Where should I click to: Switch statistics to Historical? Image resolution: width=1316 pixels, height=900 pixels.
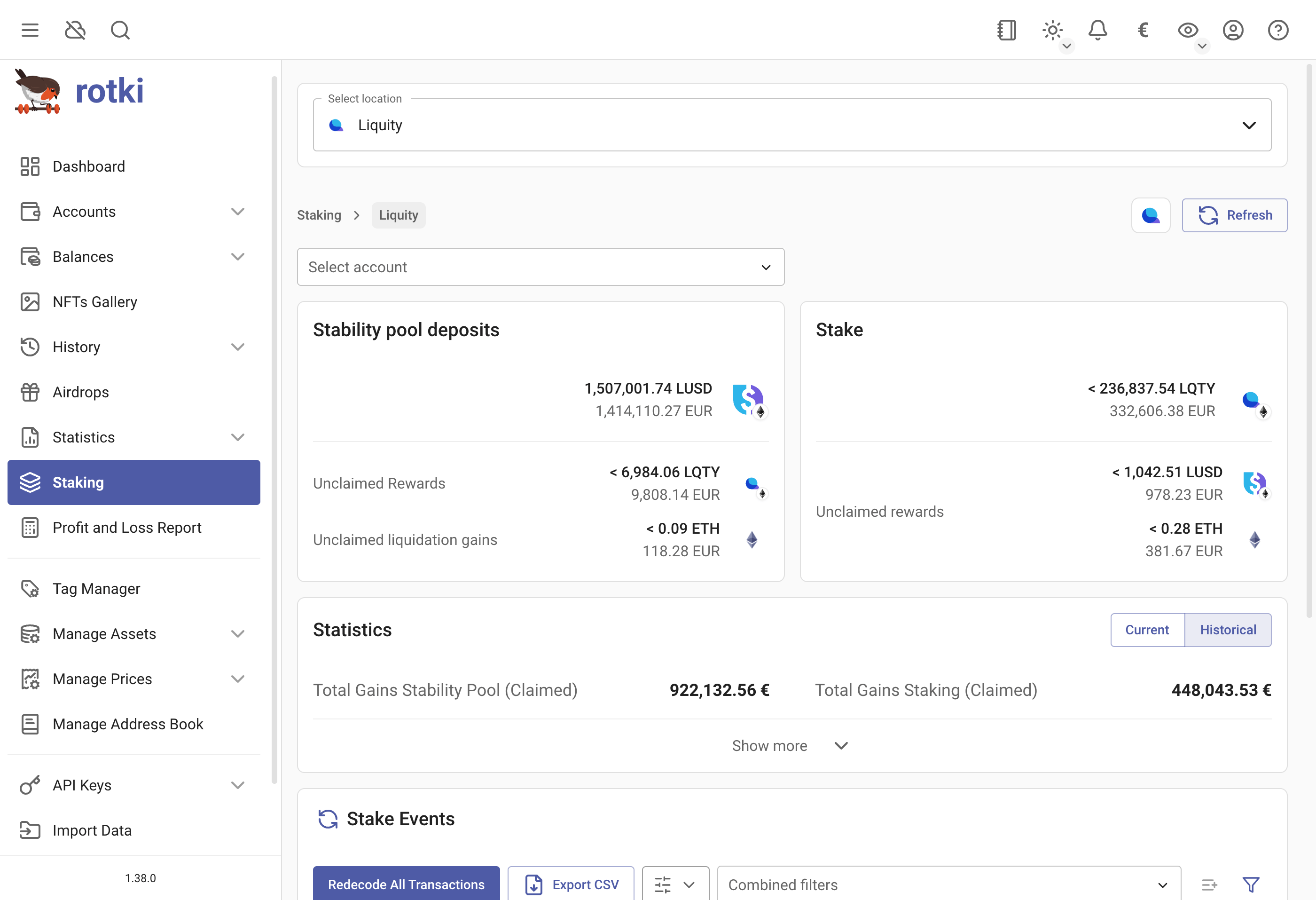[1228, 630]
